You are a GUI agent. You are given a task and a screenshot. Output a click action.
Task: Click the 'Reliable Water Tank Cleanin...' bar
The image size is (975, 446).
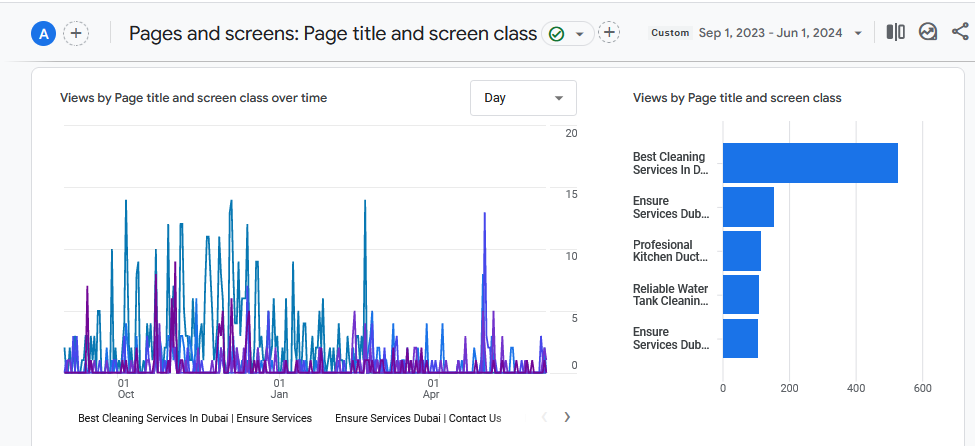[x=740, y=295]
